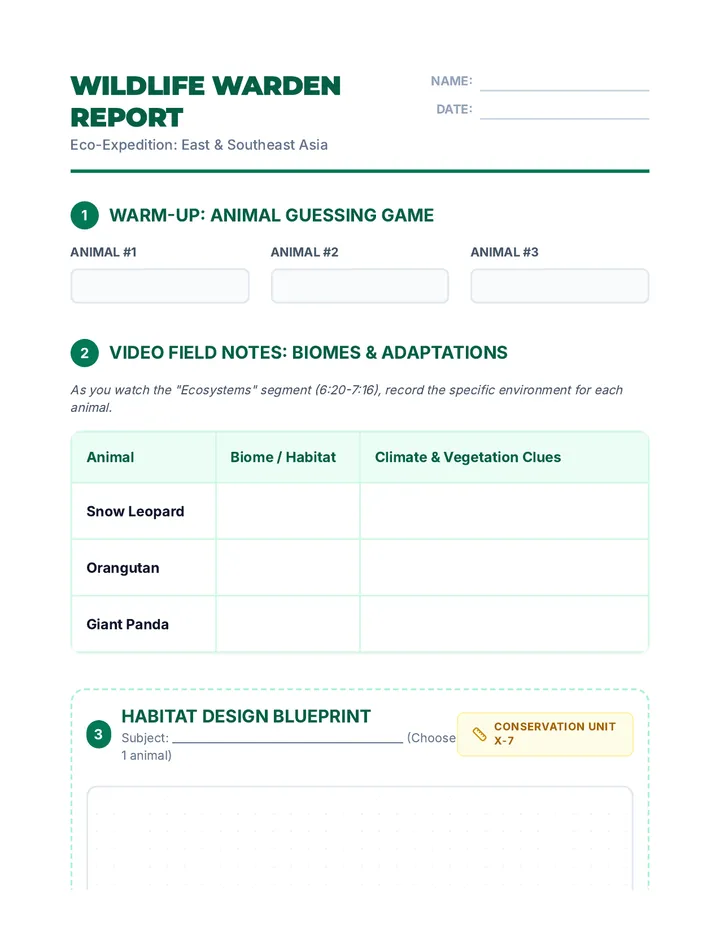Click 'VIDEO FIELD NOTES: BIOMES & ADAPTATIONS' heading

(309, 352)
